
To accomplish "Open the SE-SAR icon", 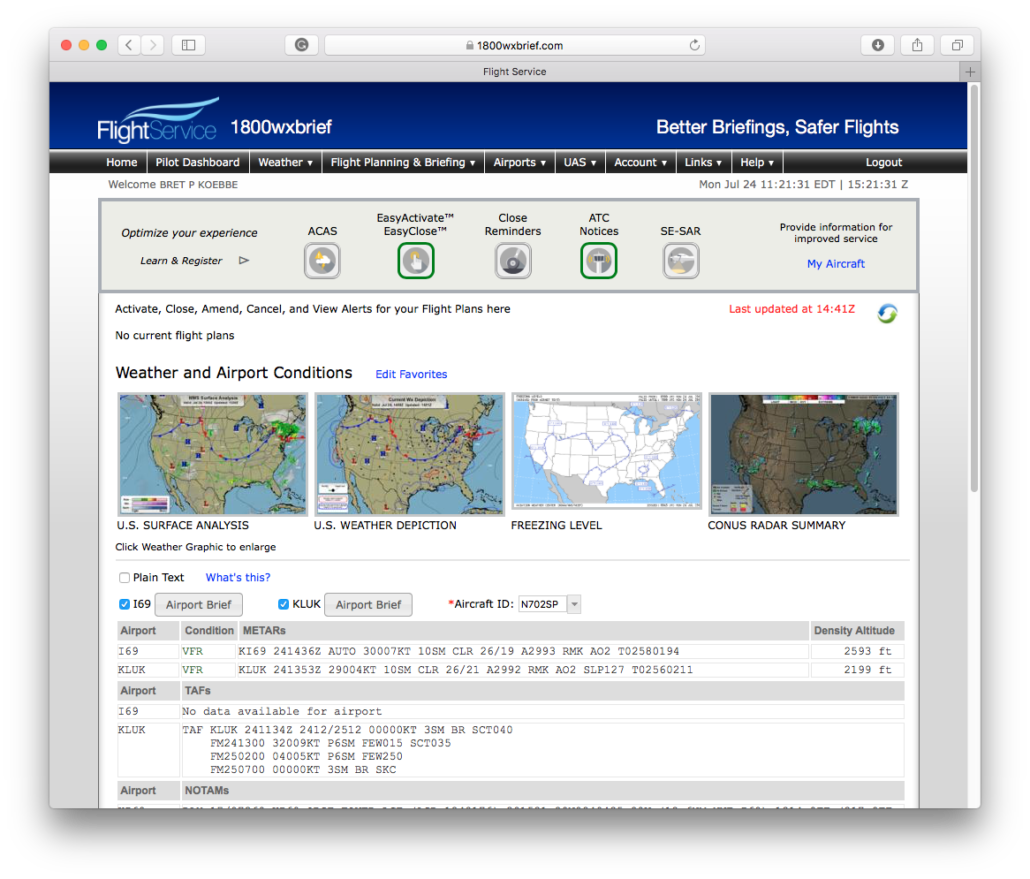I will click(681, 261).
